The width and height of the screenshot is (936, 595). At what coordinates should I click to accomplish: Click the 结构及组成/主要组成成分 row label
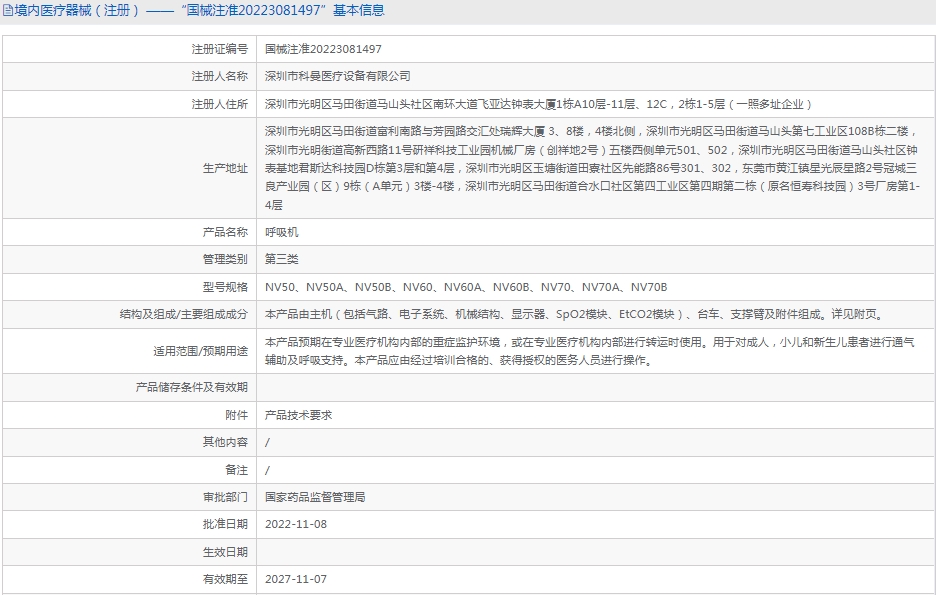pyautogui.click(x=183, y=315)
